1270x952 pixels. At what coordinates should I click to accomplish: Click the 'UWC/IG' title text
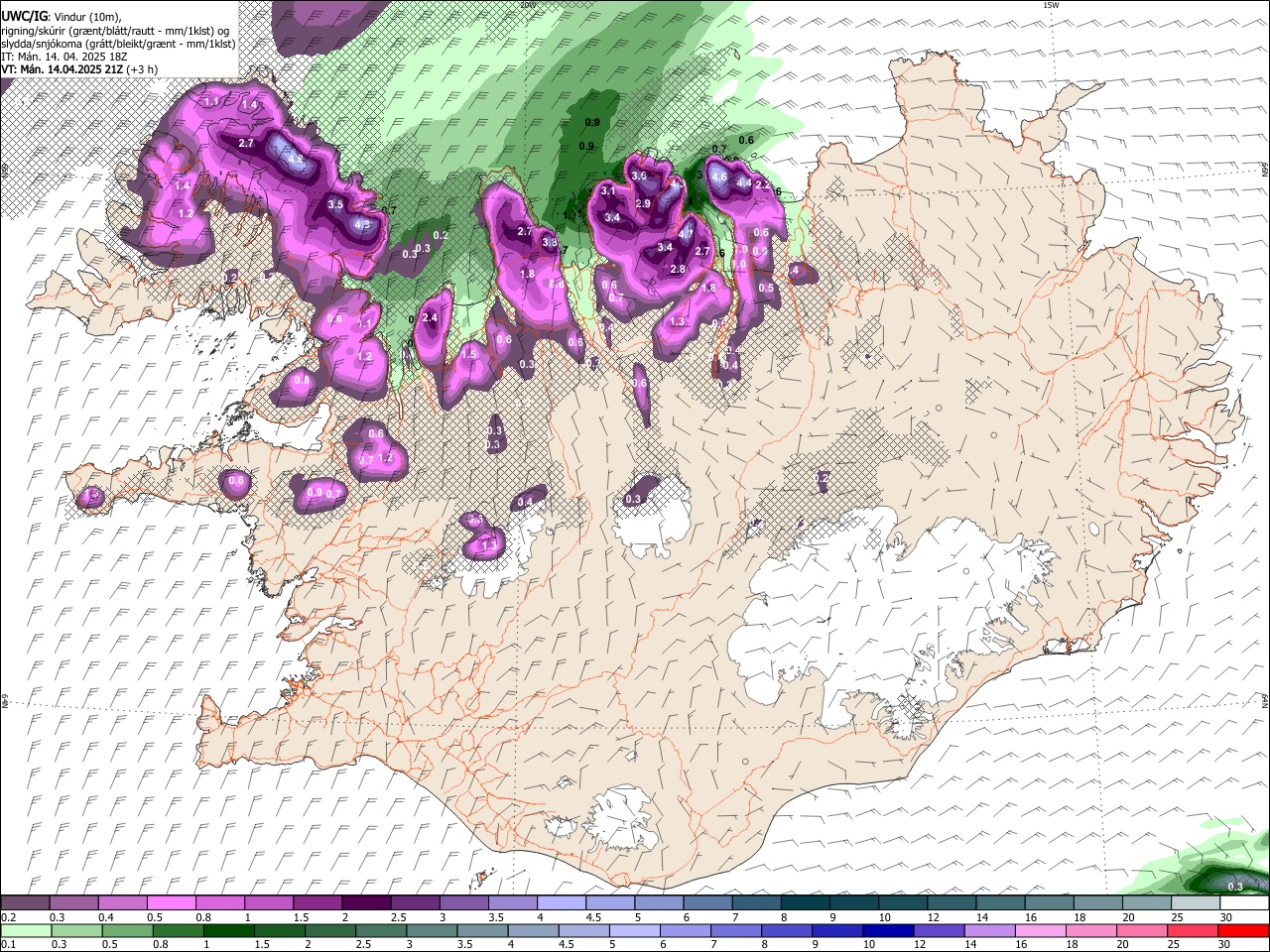[24, 17]
